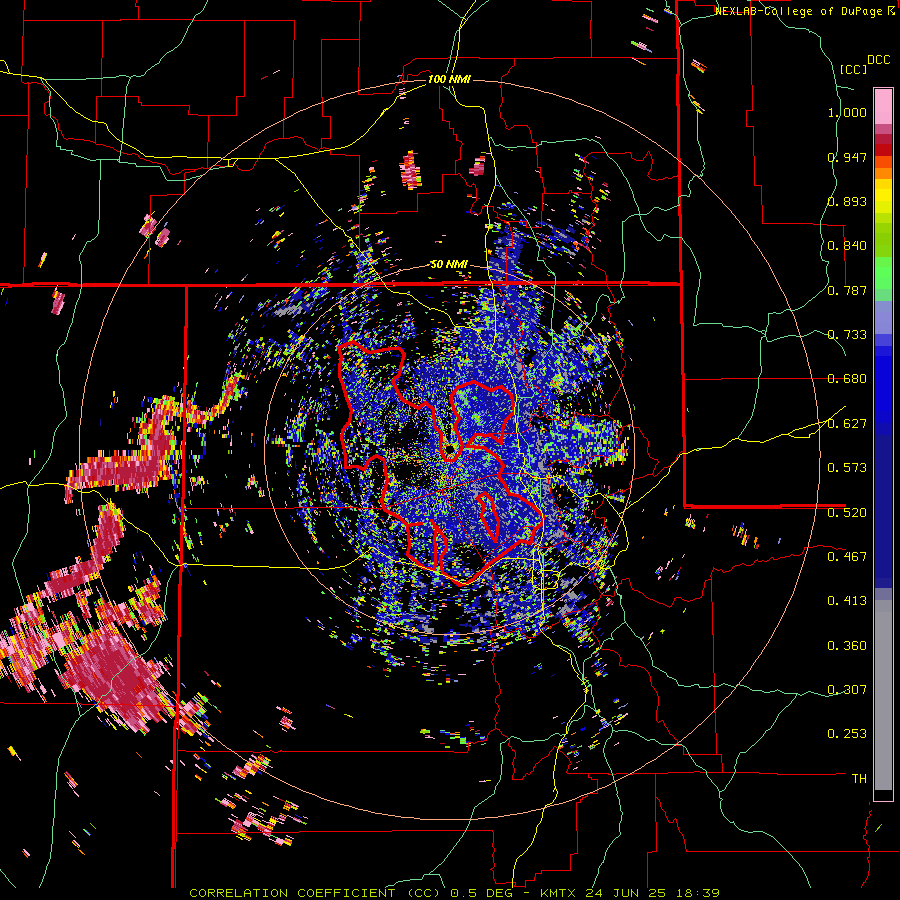The width and height of the screenshot is (900, 900).
Task: Click the 0.680 legend value
Action: [x=847, y=379]
